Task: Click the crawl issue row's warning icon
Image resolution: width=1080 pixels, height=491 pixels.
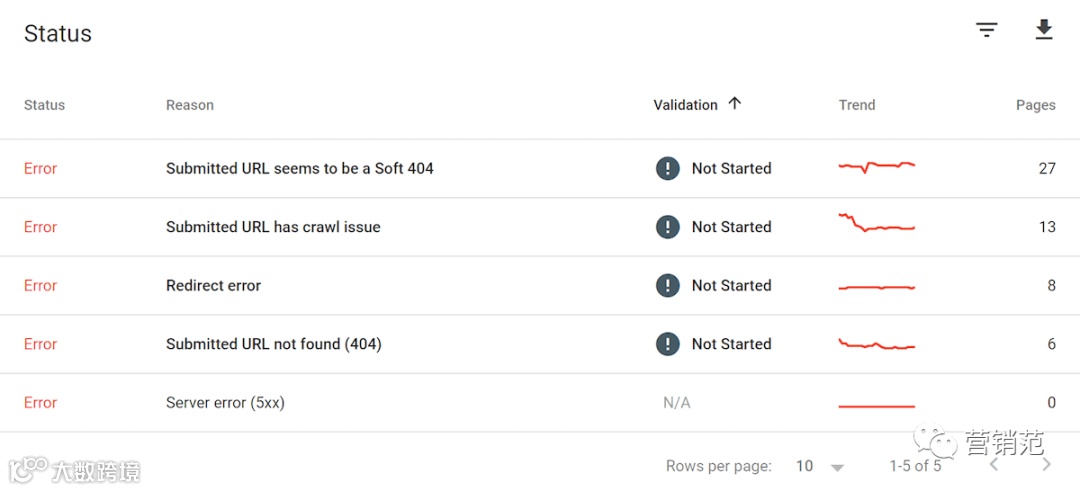Action: coord(667,227)
